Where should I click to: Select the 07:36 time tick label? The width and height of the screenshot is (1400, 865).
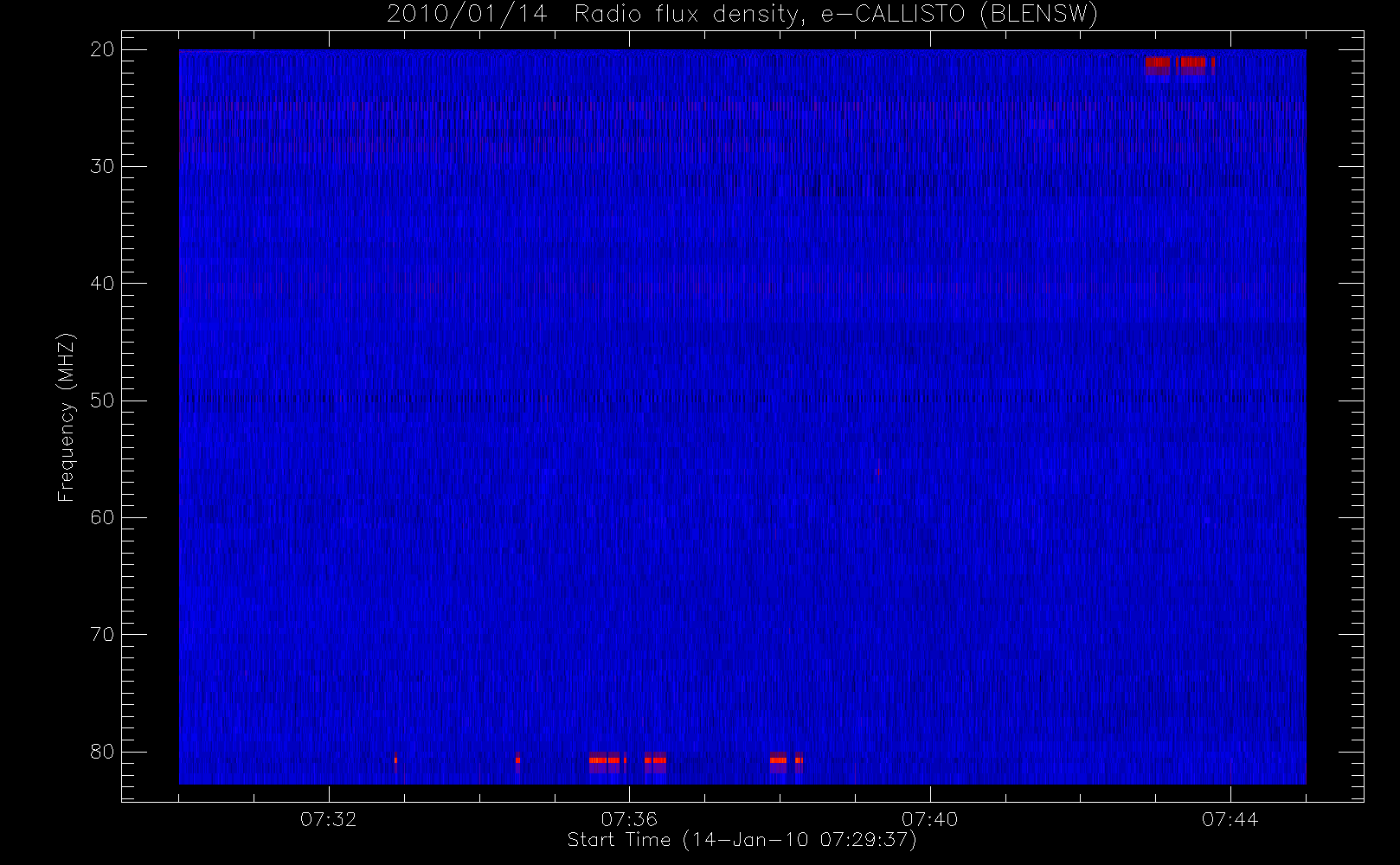click(629, 819)
